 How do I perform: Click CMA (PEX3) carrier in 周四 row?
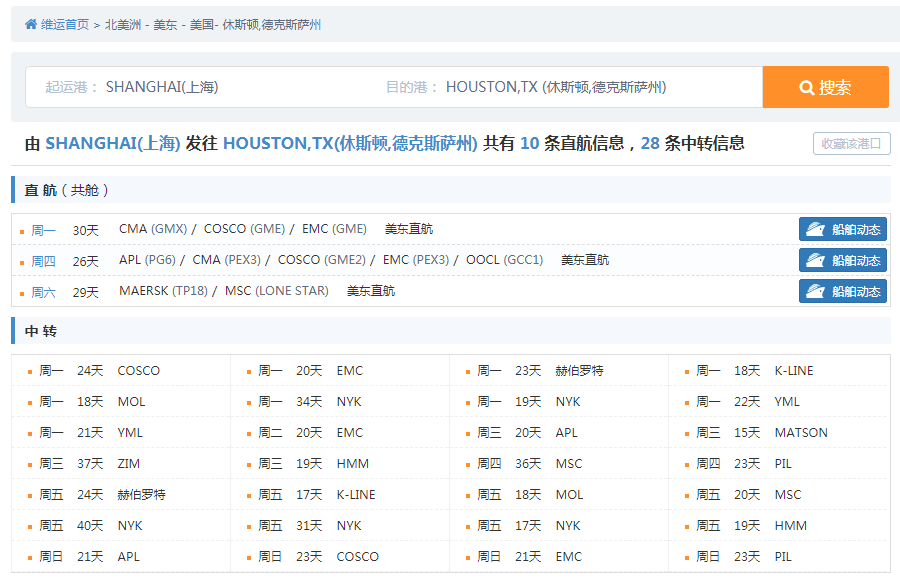tap(226, 260)
